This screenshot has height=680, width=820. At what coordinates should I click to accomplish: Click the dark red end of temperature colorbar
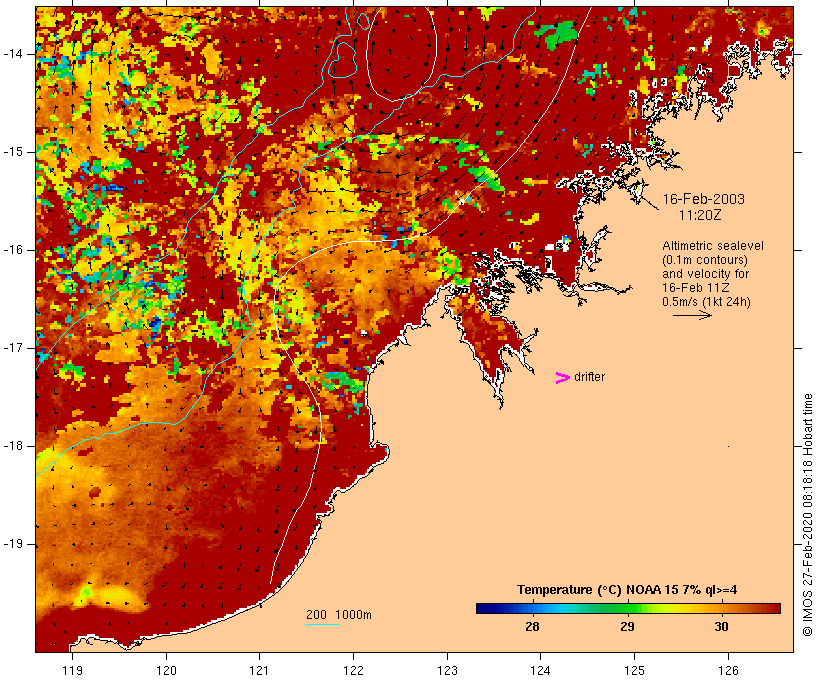[773, 607]
